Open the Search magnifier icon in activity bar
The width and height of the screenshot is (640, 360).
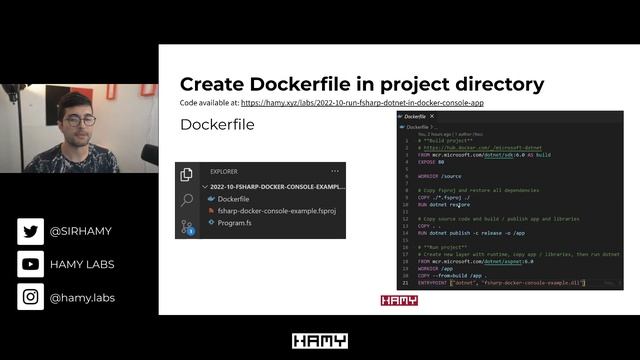point(187,200)
